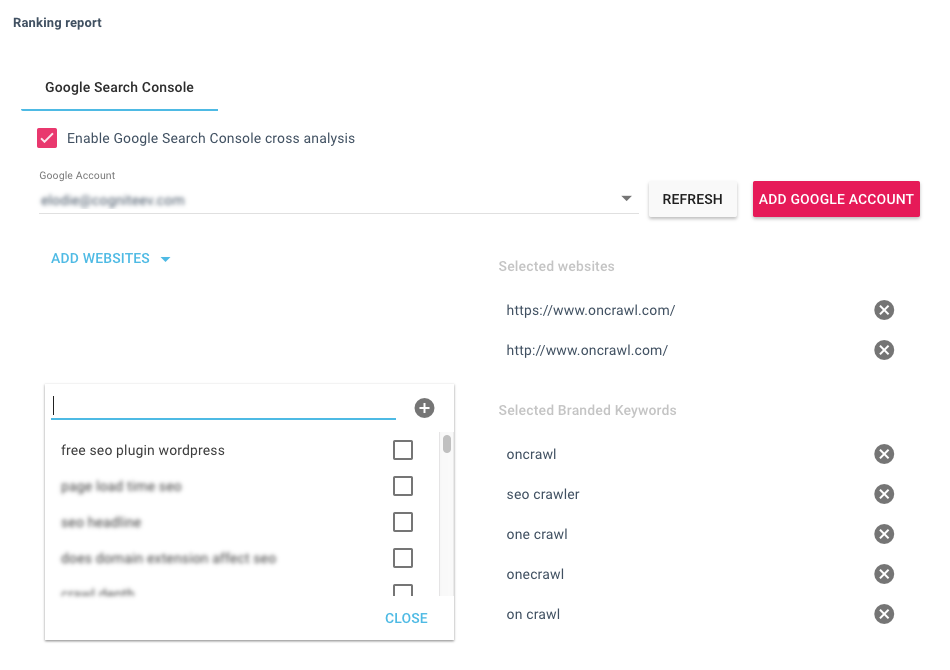This screenshot has width=950, height=670.
Task: Open the Google Account dropdown
Action: [627, 199]
